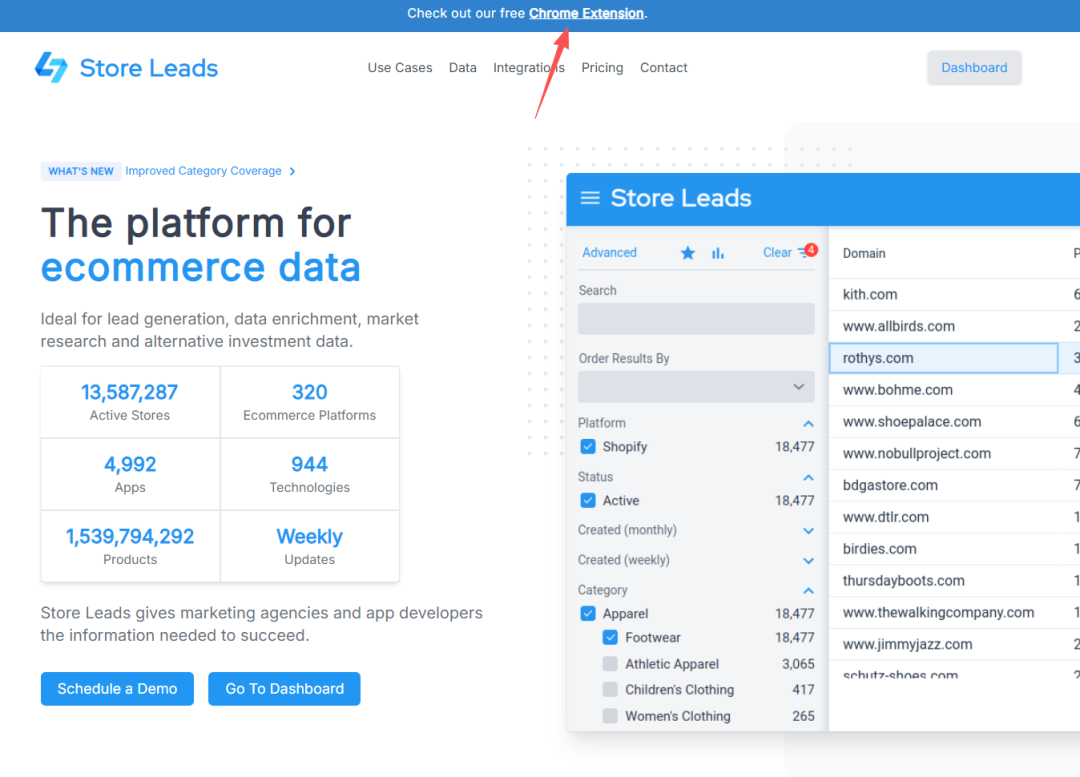Click the Athletic Apparel count 3,065
This screenshot has height=777, width=1080.
coord(798,664)
